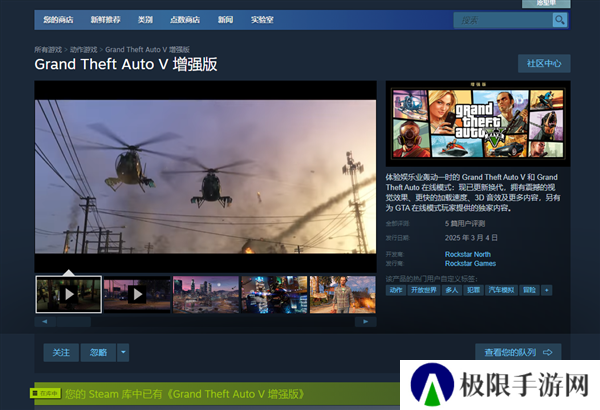Focus the store search field
The image size is (600, 410).
coord(503,20)
